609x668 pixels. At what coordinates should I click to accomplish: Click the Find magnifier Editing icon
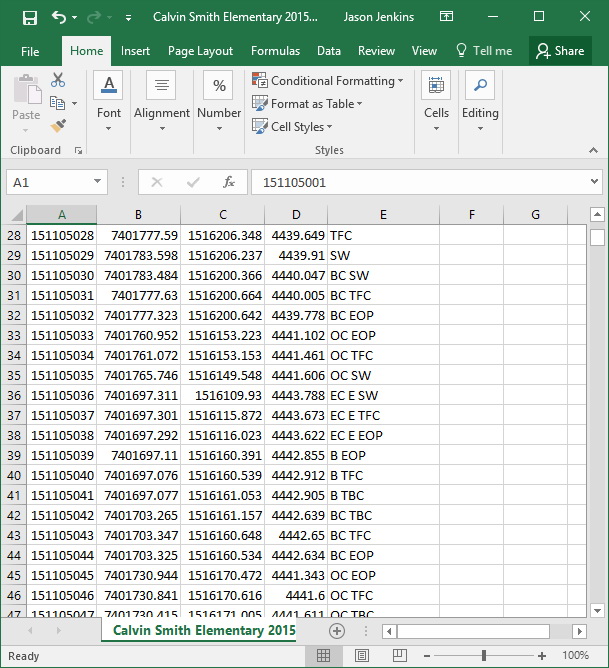pos(480,85)
